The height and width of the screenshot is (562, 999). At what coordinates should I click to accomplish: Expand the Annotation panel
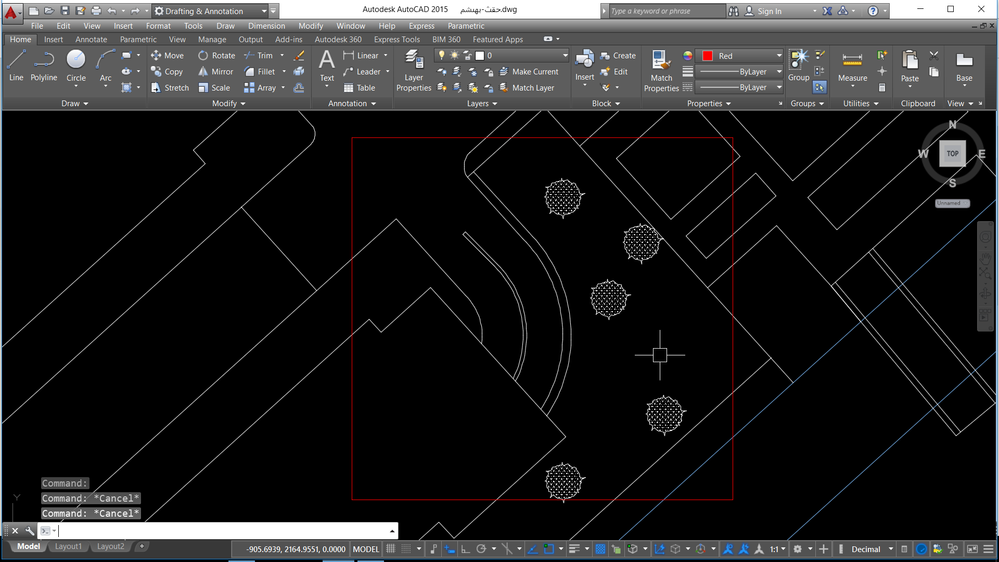tap(352, 103)
